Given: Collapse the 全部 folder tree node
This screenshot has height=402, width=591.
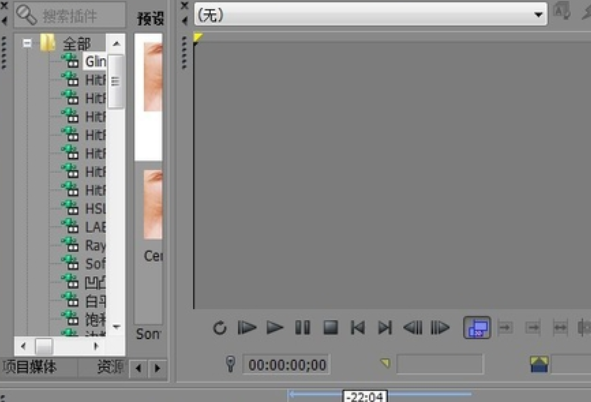Looking at the screenshot, I should [x=27, y=43].
